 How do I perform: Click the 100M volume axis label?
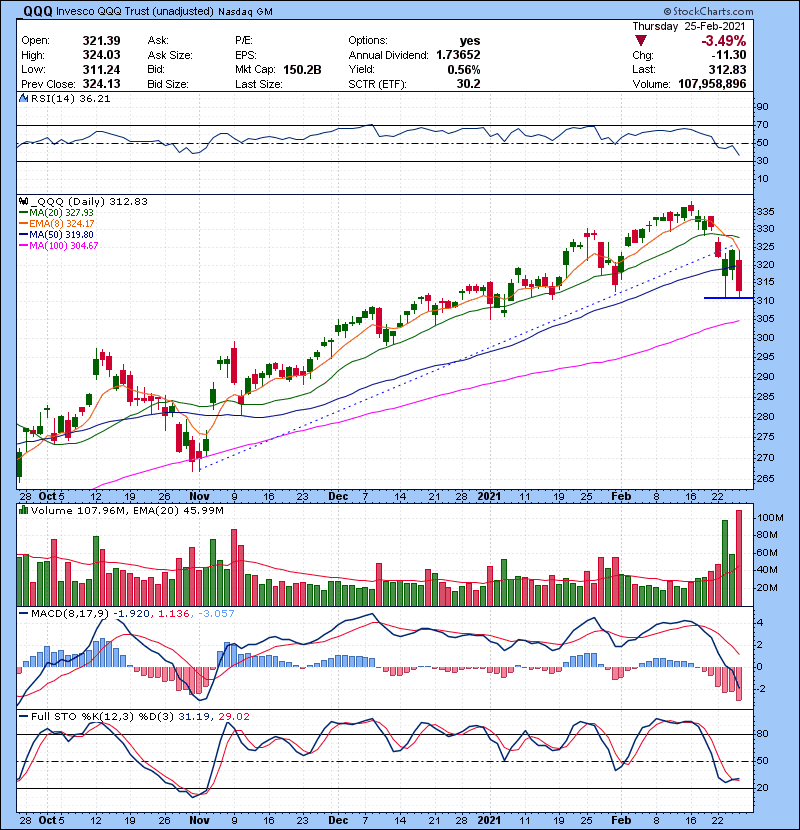click(x=770, y=518)
